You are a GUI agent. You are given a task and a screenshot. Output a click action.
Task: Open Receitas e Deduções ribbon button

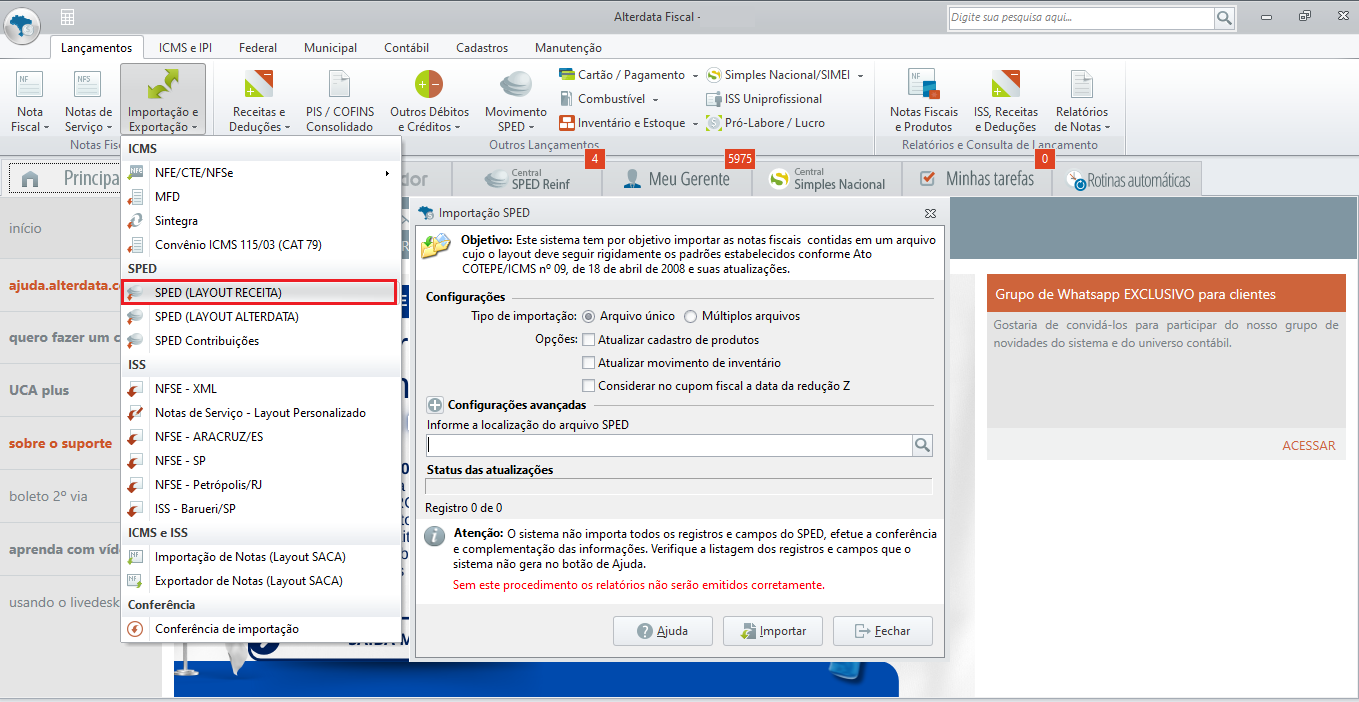coord(259,101)
